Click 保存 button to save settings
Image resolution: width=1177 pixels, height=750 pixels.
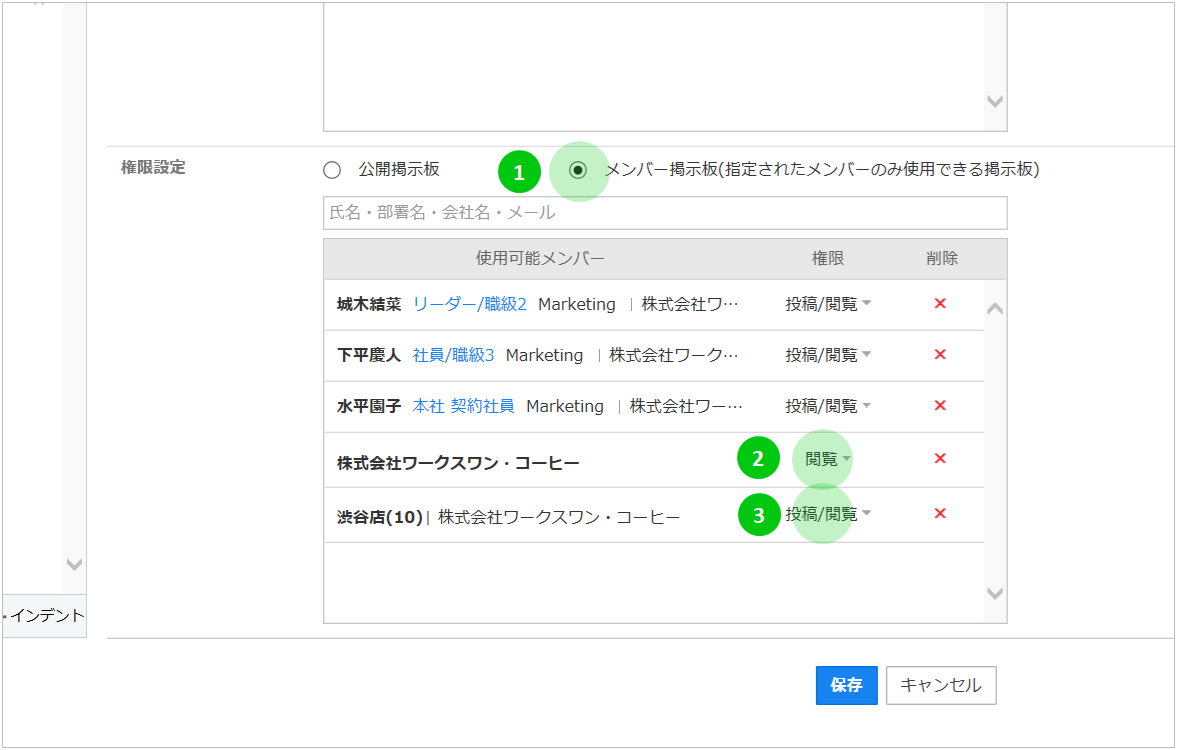pos(846,686)
